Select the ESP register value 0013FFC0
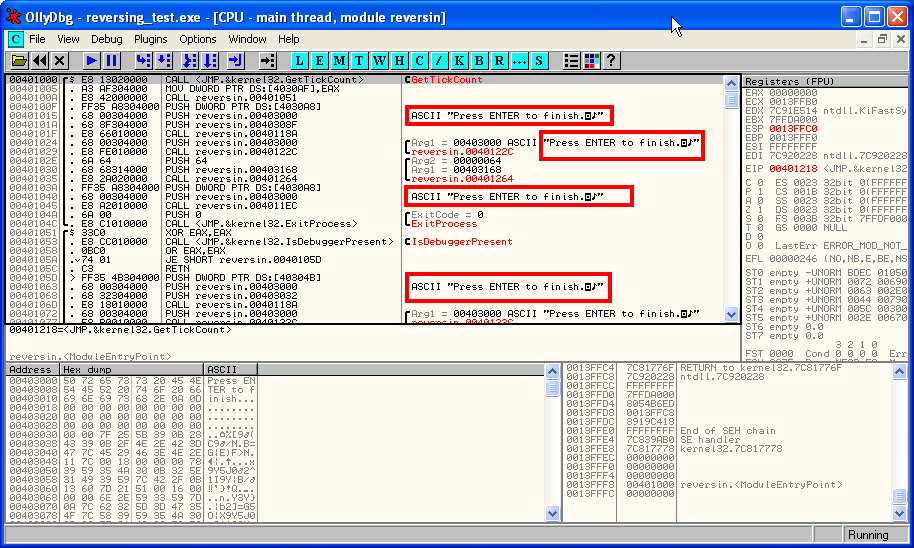The width and height of the screenshot is (914, 548). (x=793, y=128)
